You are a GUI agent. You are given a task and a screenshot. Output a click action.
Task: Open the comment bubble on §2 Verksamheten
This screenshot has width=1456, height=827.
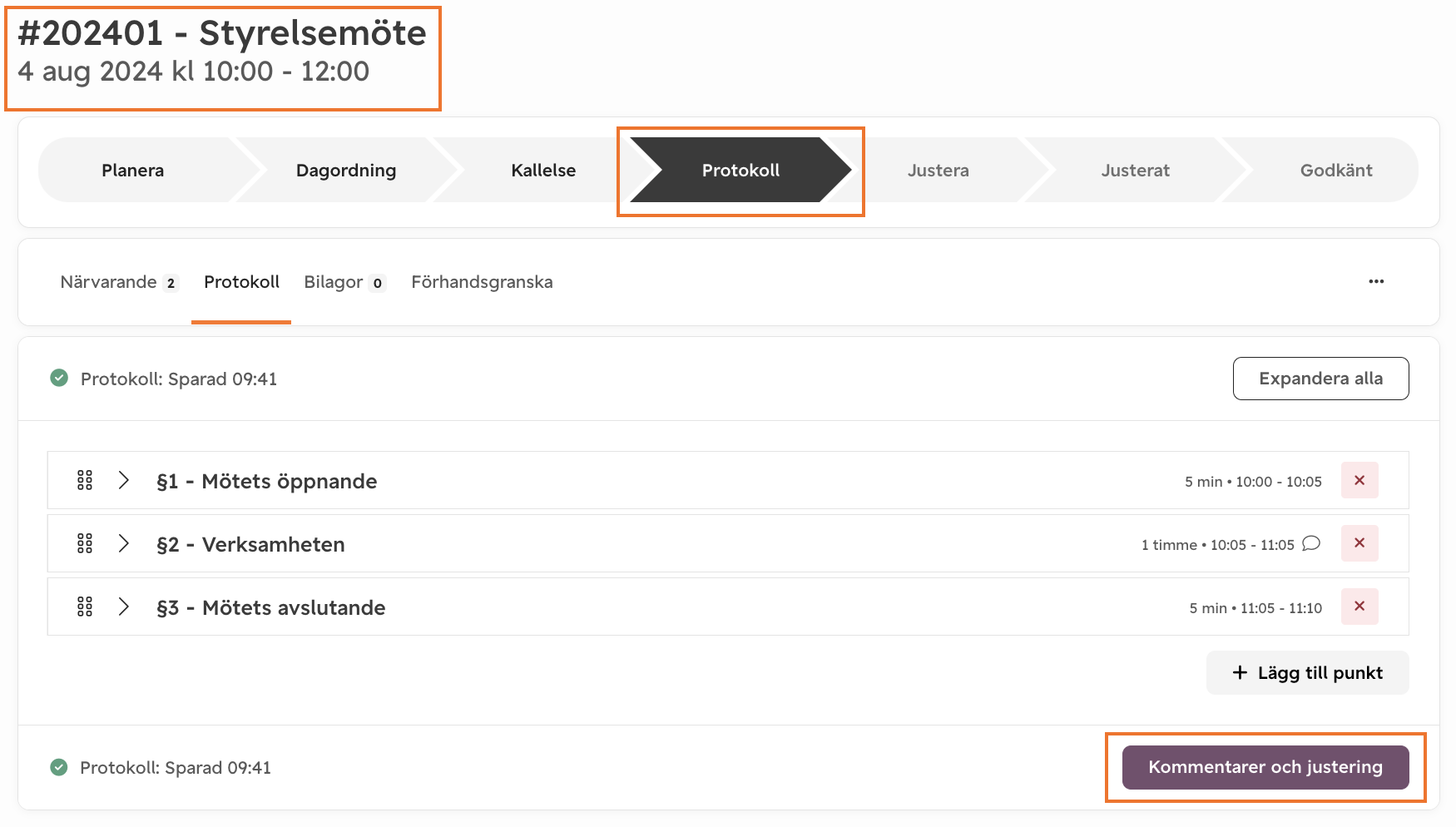point(1311,543)
